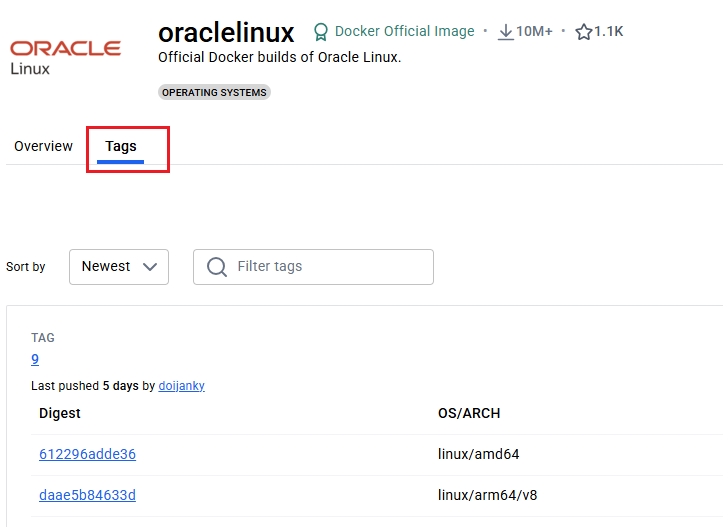
Task: Click the magnifier icon in Filter tags
Action: click(x=217, y=266)
